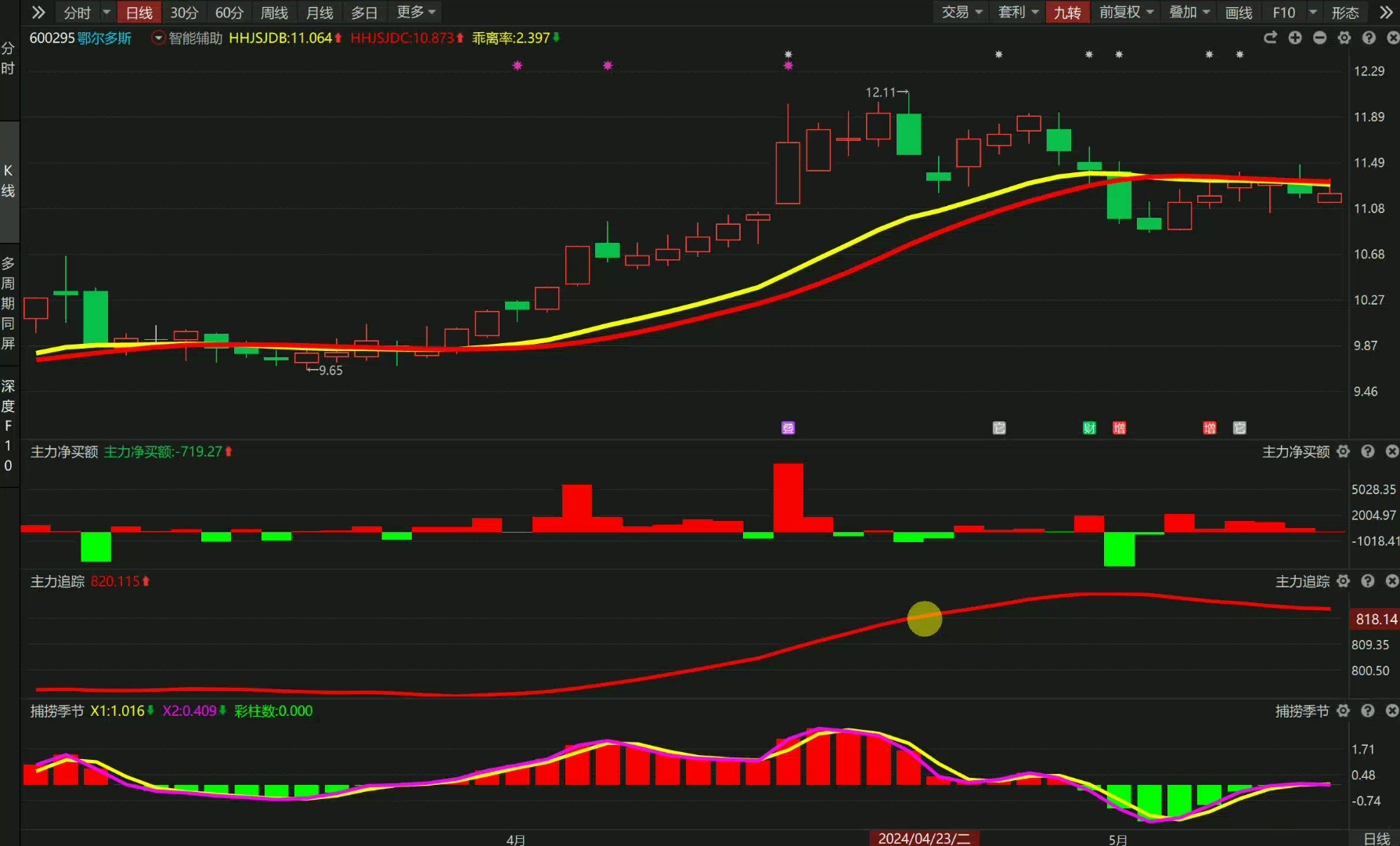Image resolution: width=1400 pixels, height=846 pixels.
Task: Close the 主力追踪 indicator panel
Action: tap(1392, 580)
